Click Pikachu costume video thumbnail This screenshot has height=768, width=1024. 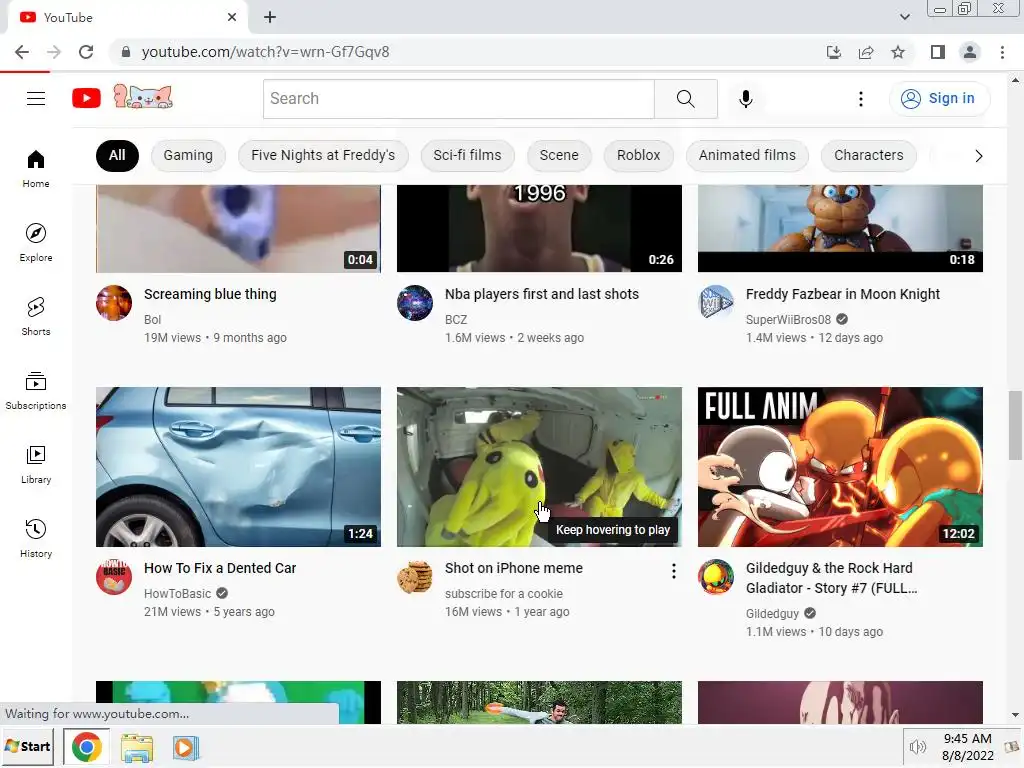click(x=539, y=467)
